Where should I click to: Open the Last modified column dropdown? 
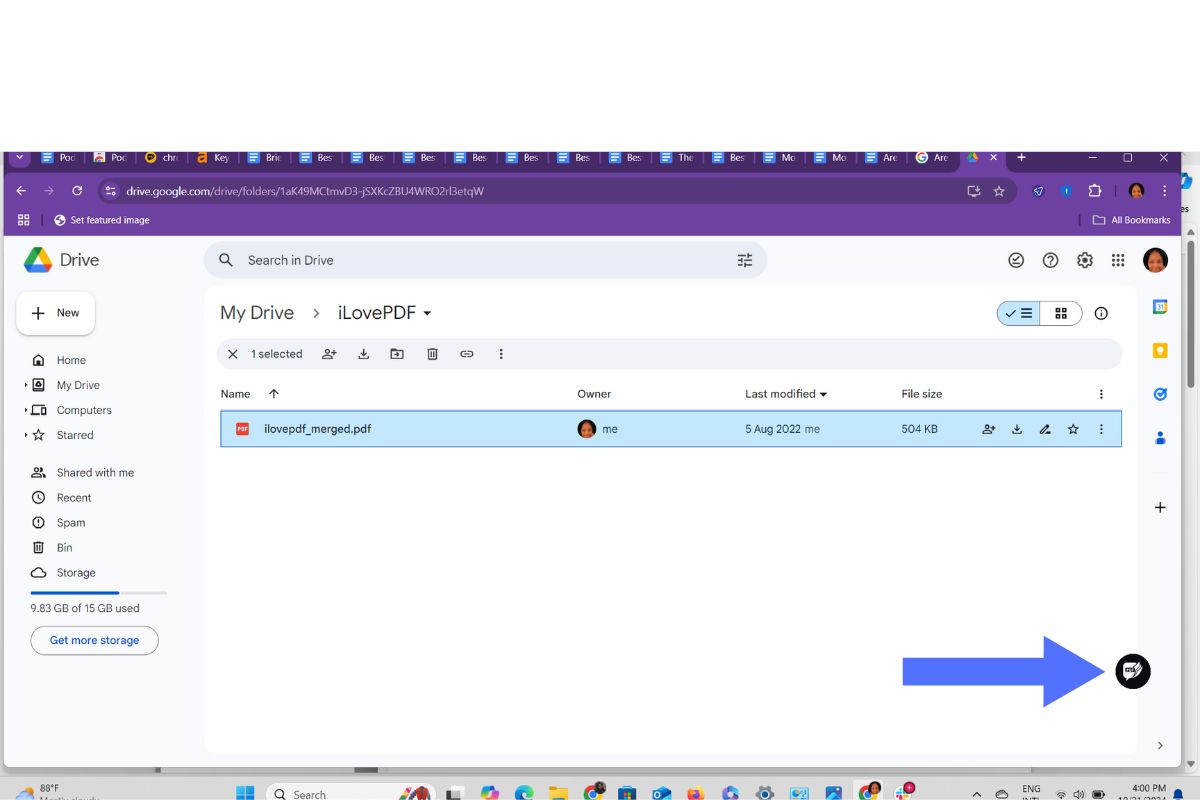(786, 394)
